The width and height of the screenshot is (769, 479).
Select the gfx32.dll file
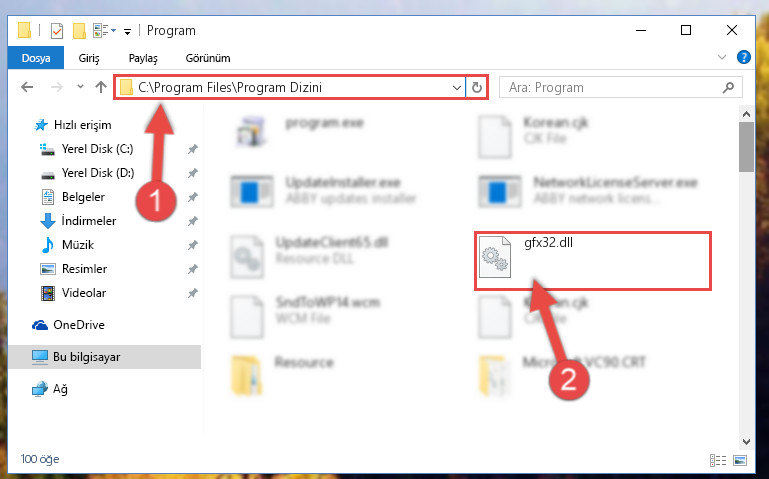click(592, 261)
